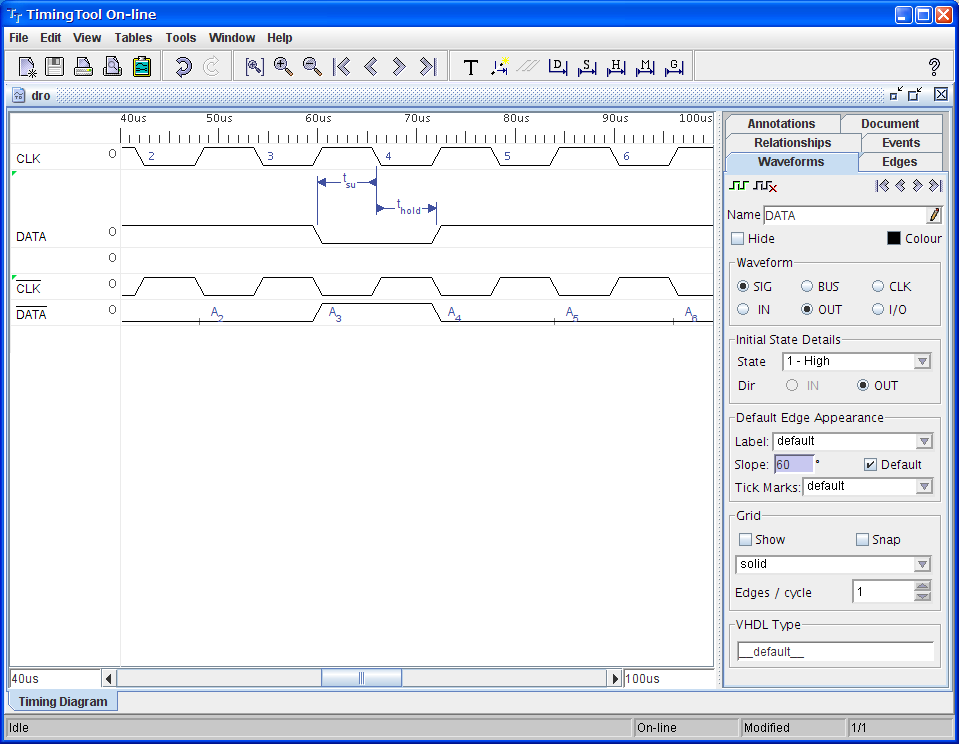Enable the Grid Show checkbox
This screenshot has width=959, height=744.
click(745, 540)
